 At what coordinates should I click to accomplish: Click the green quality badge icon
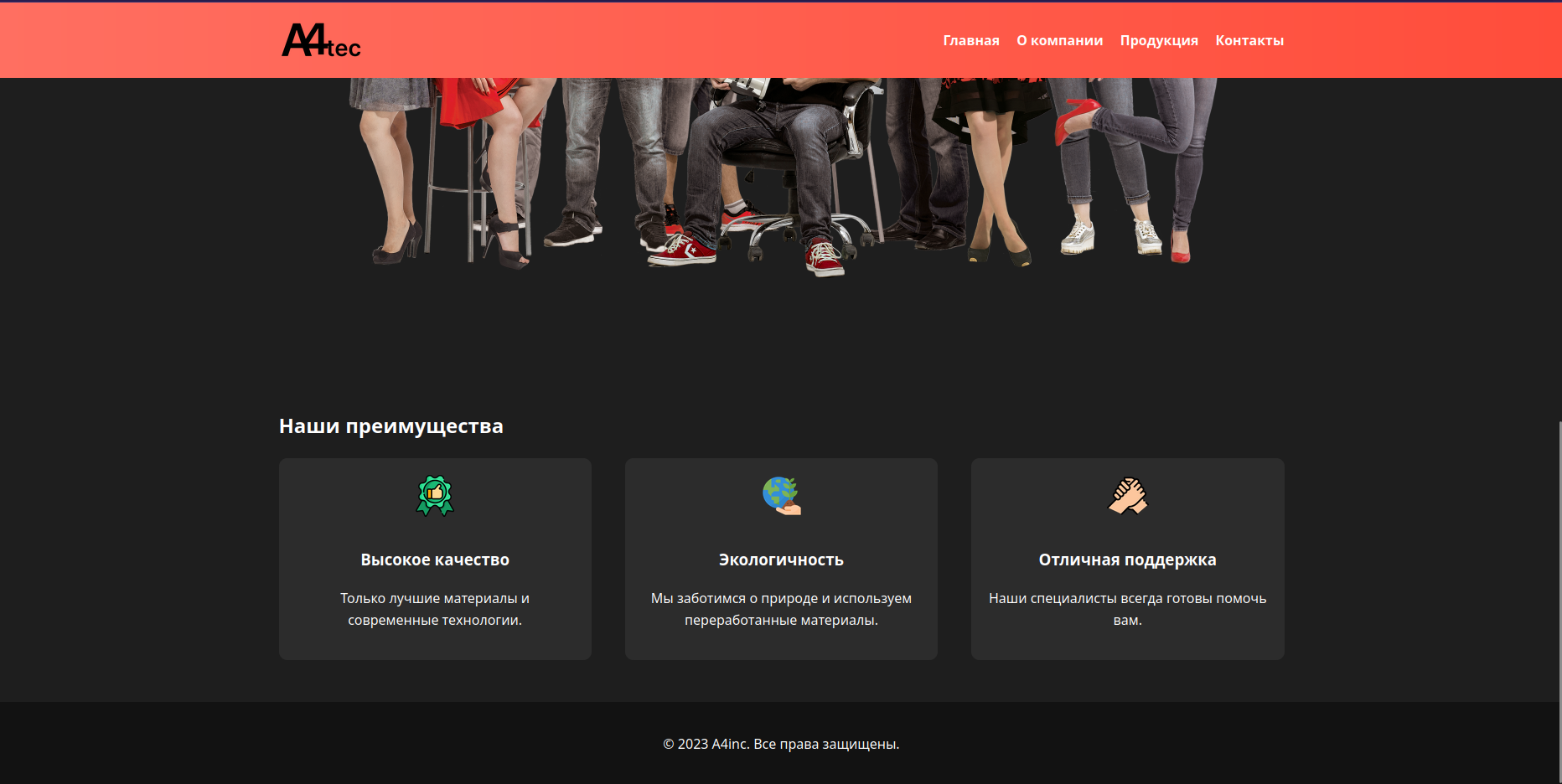click(435, 496)
